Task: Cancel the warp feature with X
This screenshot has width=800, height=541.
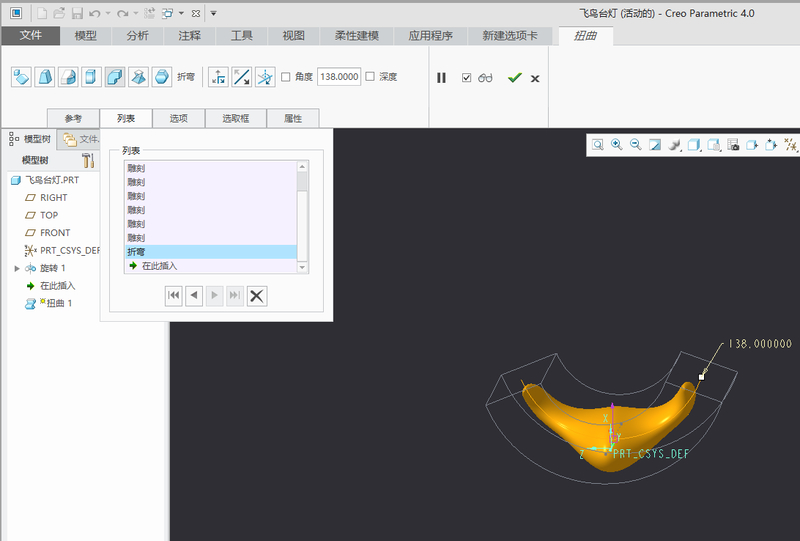Action: point(535,79)
